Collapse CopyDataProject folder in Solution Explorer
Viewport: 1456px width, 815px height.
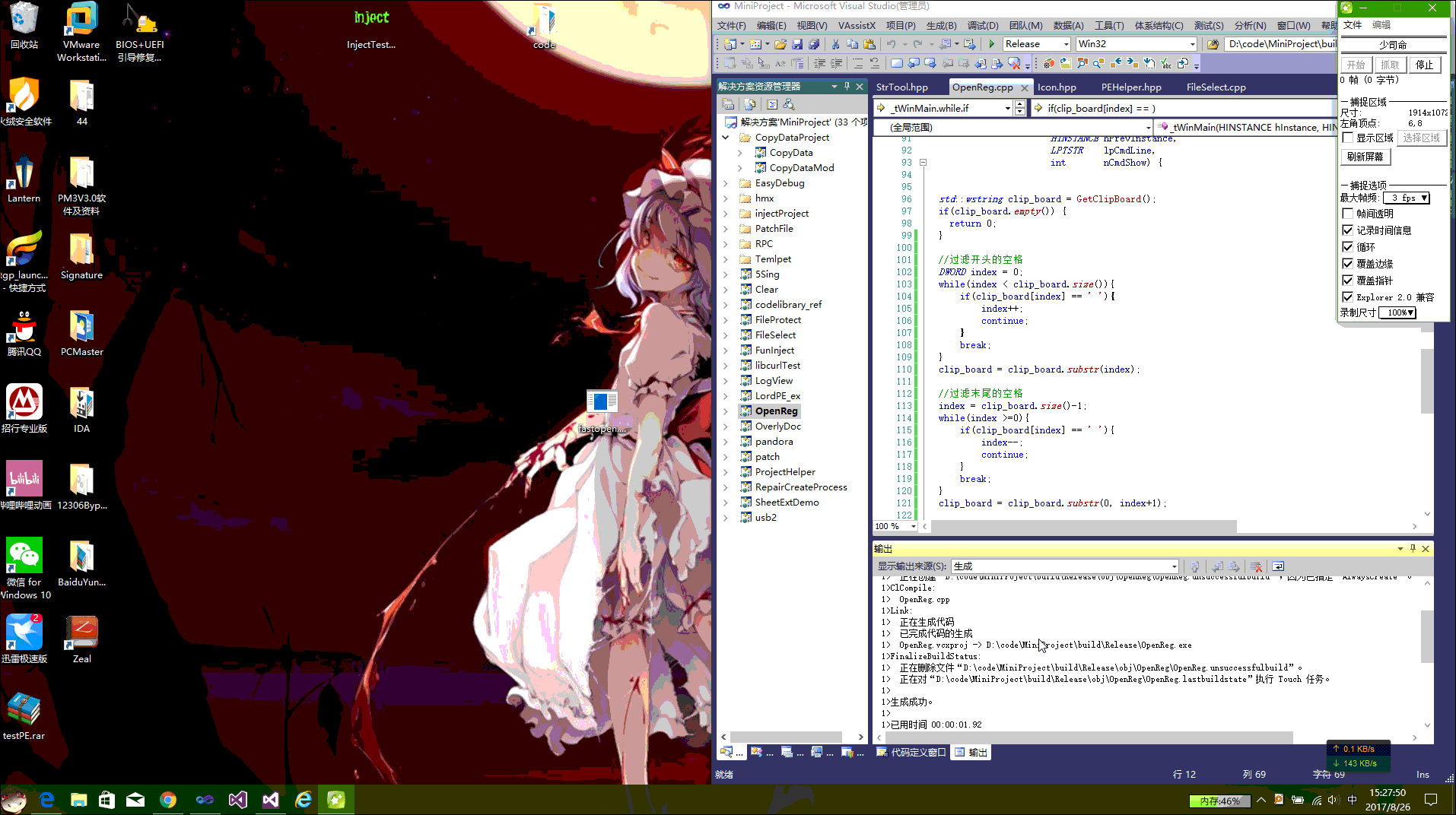pyautogui.click(x=726, y=138)
